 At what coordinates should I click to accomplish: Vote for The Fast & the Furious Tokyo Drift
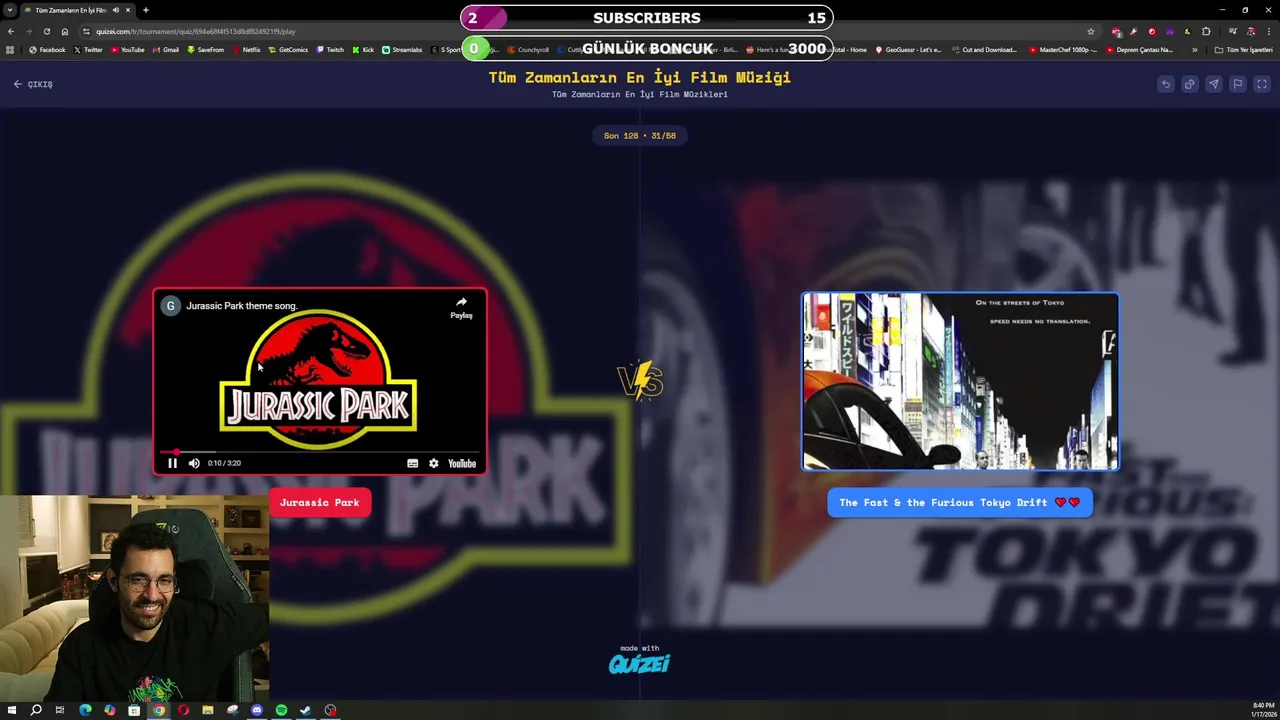point(960,503)
